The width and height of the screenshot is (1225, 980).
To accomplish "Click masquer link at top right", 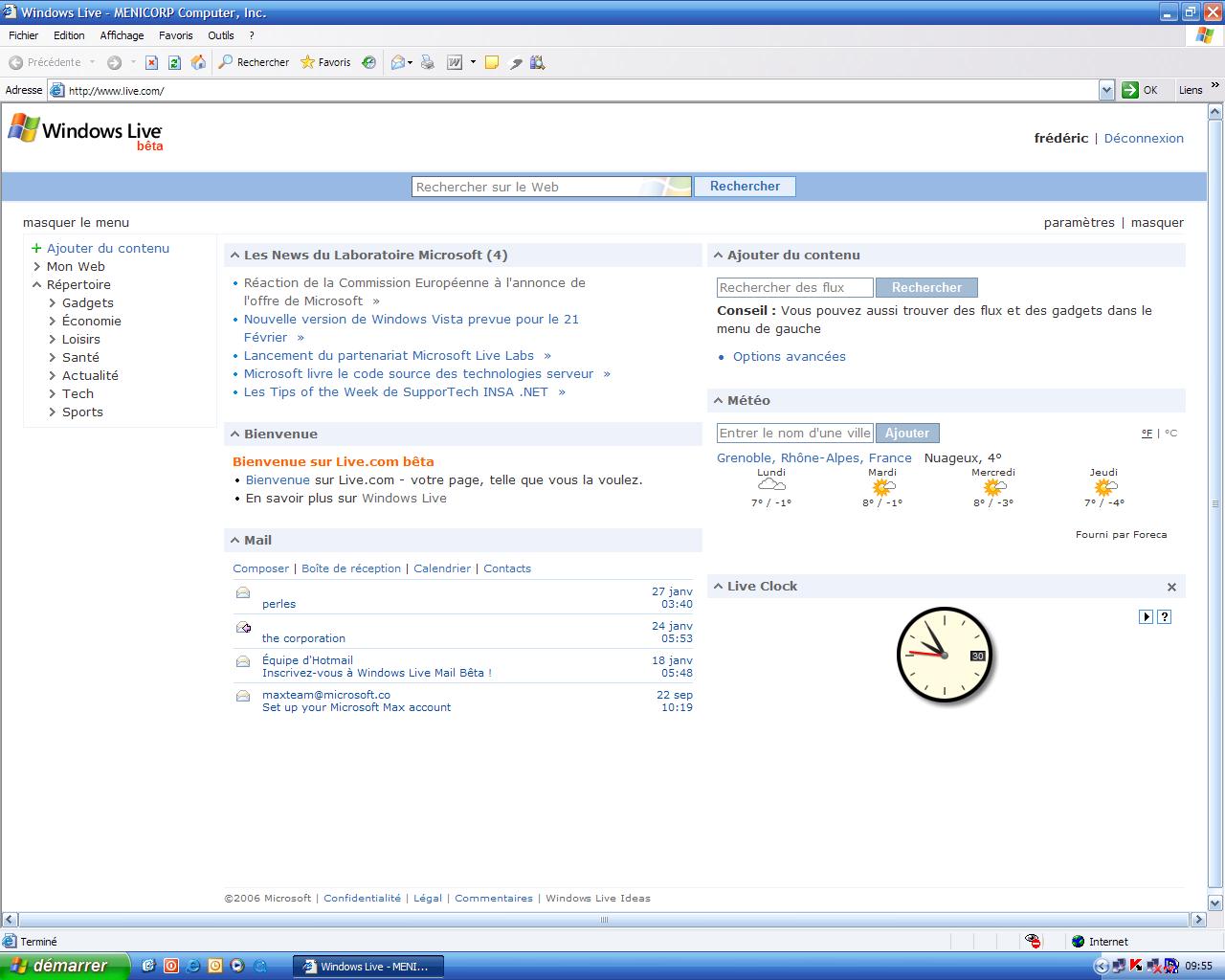I will point(1157,222).
